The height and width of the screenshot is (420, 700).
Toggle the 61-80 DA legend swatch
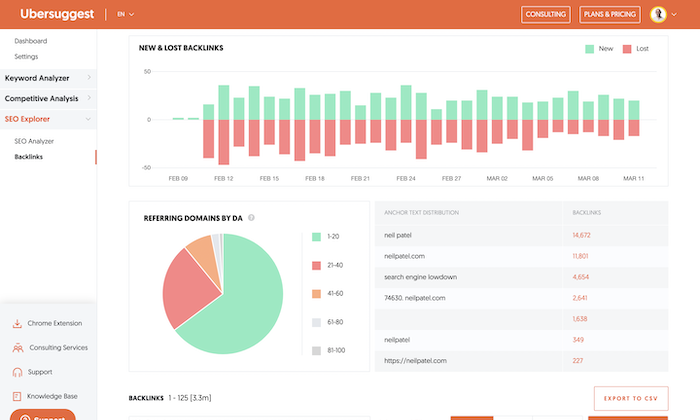[316, 322]
